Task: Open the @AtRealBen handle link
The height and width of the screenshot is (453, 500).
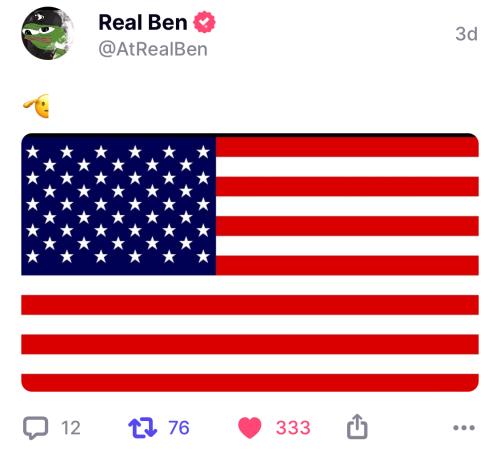Action: click(x=153, y=49)
